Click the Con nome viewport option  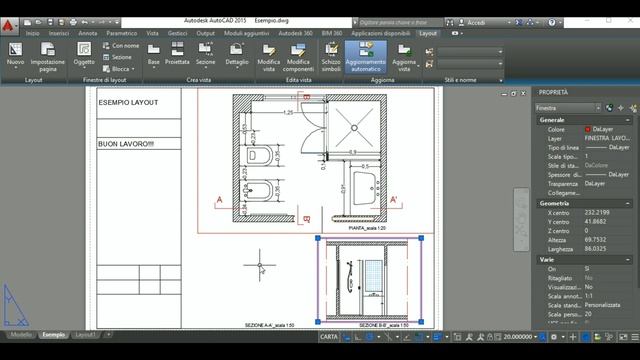121,46
